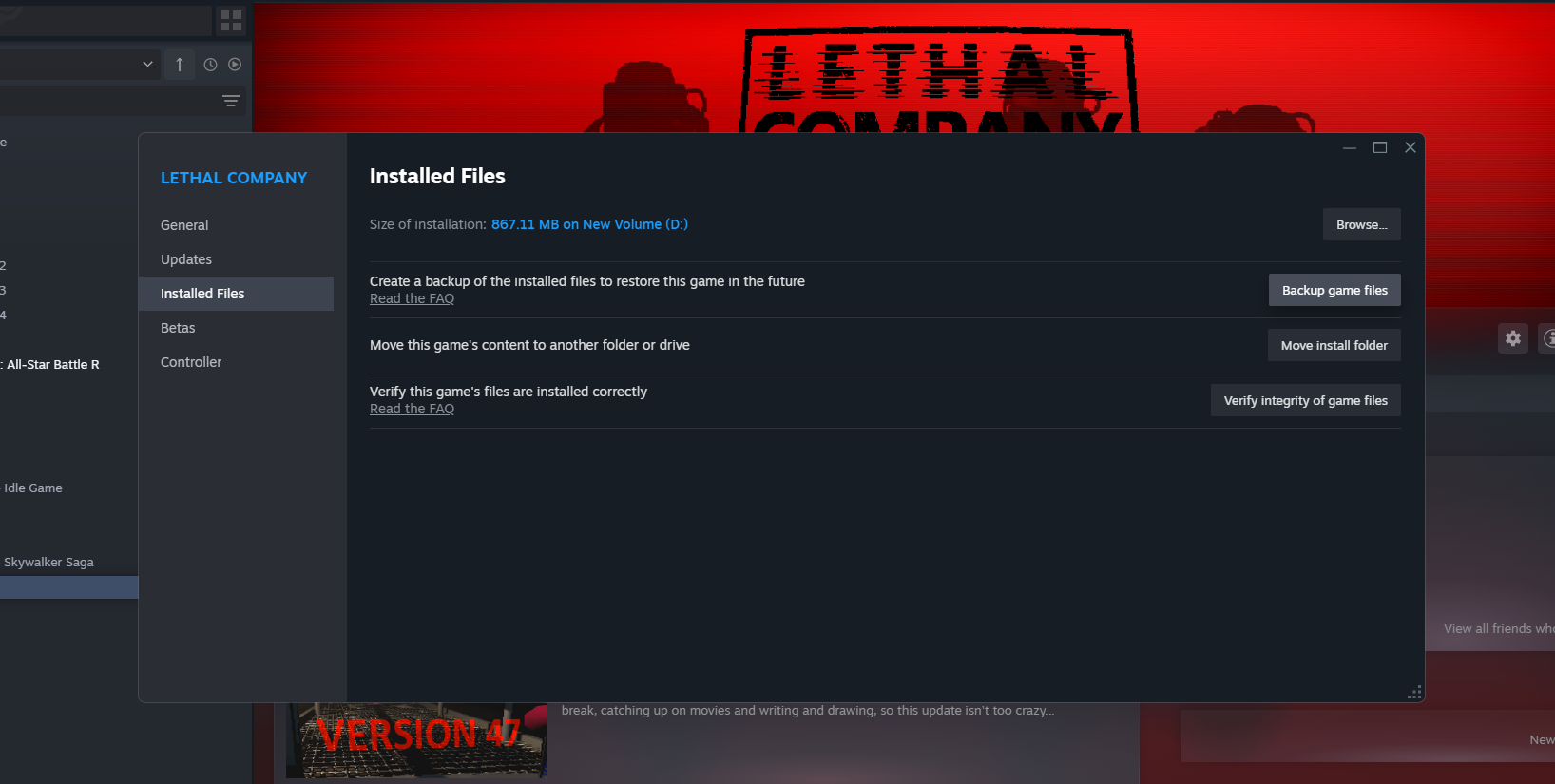Image resolution: width=1555 pixels, height=784 pixels.
Task: Click the ready-to-play filter icon
Action: (235, 65)
